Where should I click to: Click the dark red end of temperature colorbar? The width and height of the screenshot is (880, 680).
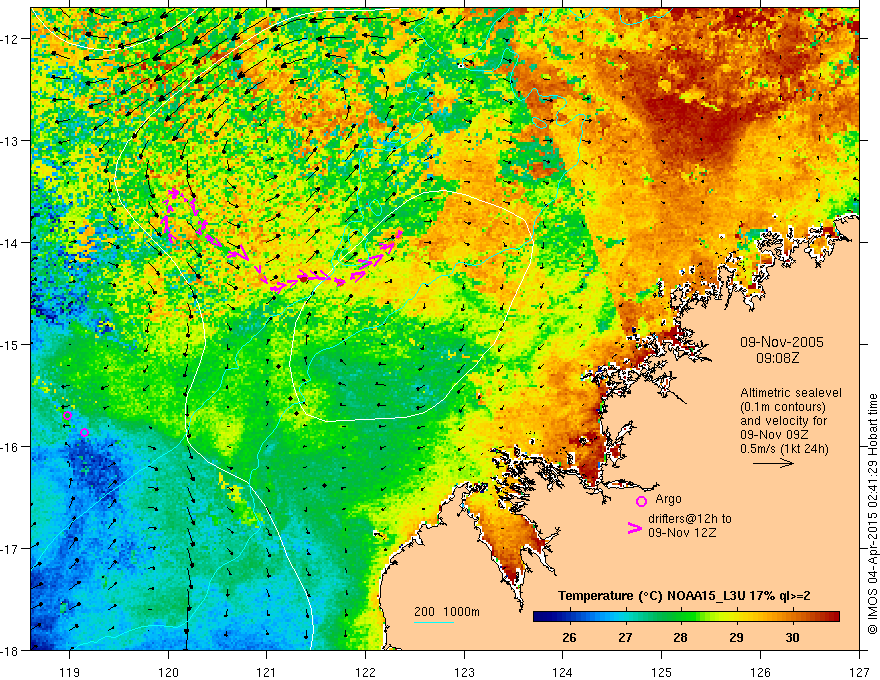(833, 617)
